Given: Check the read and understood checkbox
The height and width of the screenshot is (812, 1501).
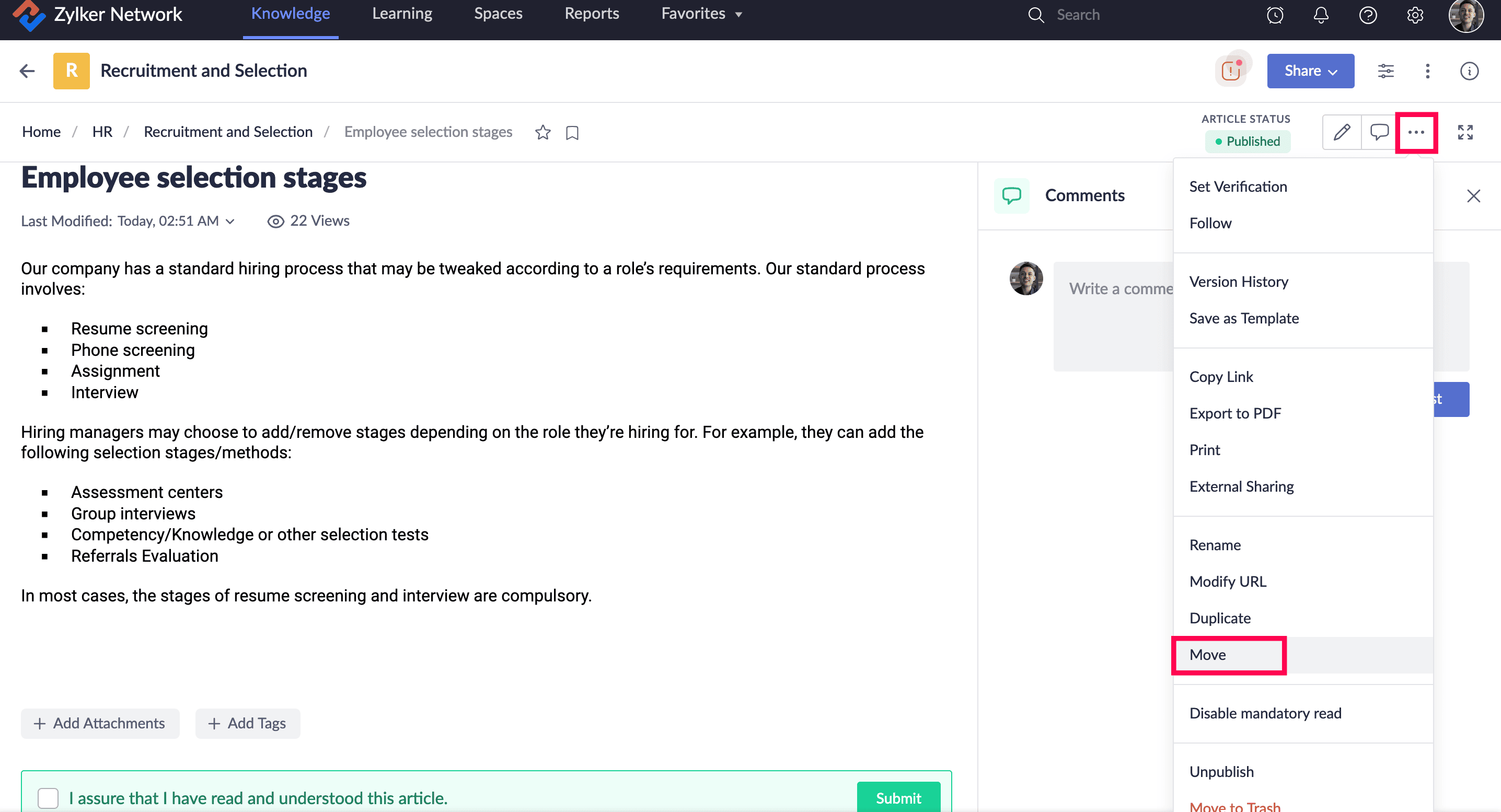Looking at the screenshot, I should (x=48, y=797).
